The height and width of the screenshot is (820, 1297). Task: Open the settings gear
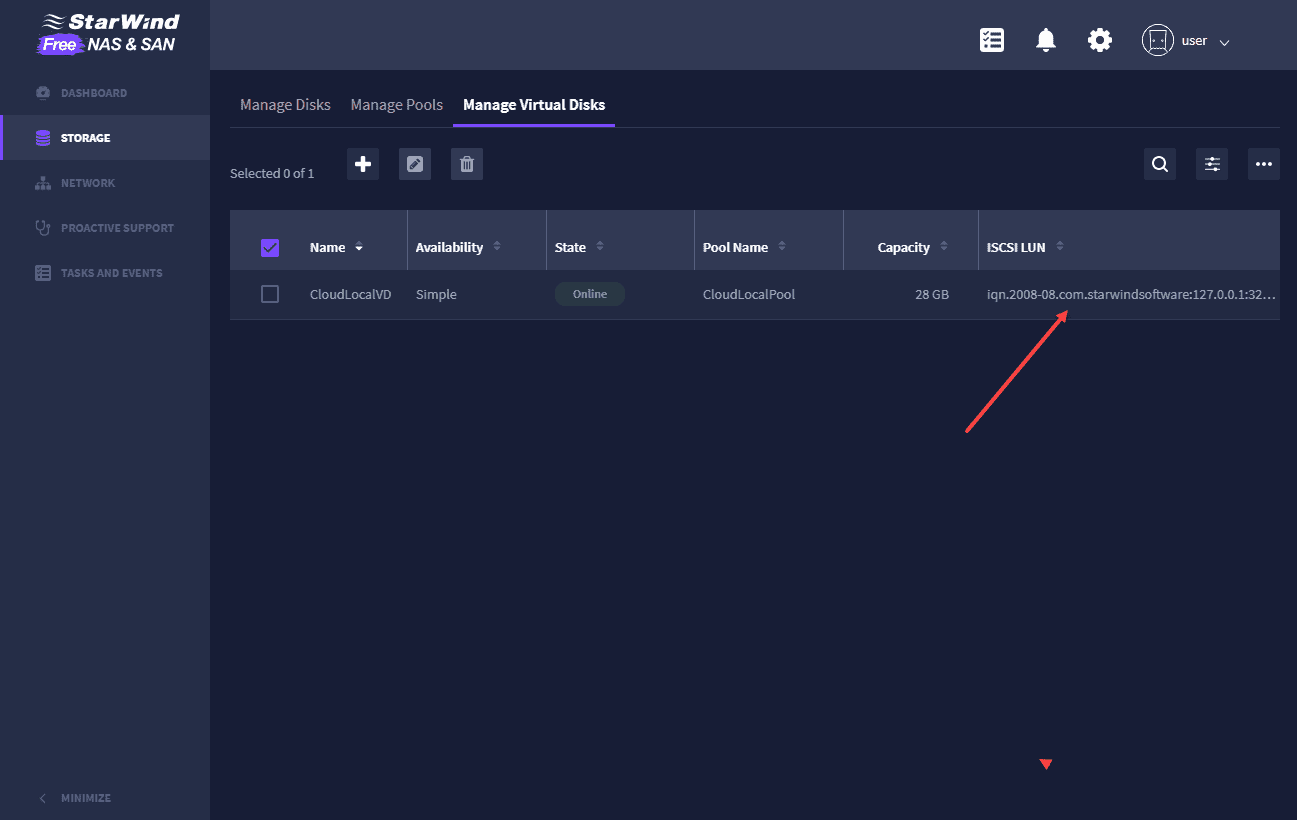(1100, 40)
